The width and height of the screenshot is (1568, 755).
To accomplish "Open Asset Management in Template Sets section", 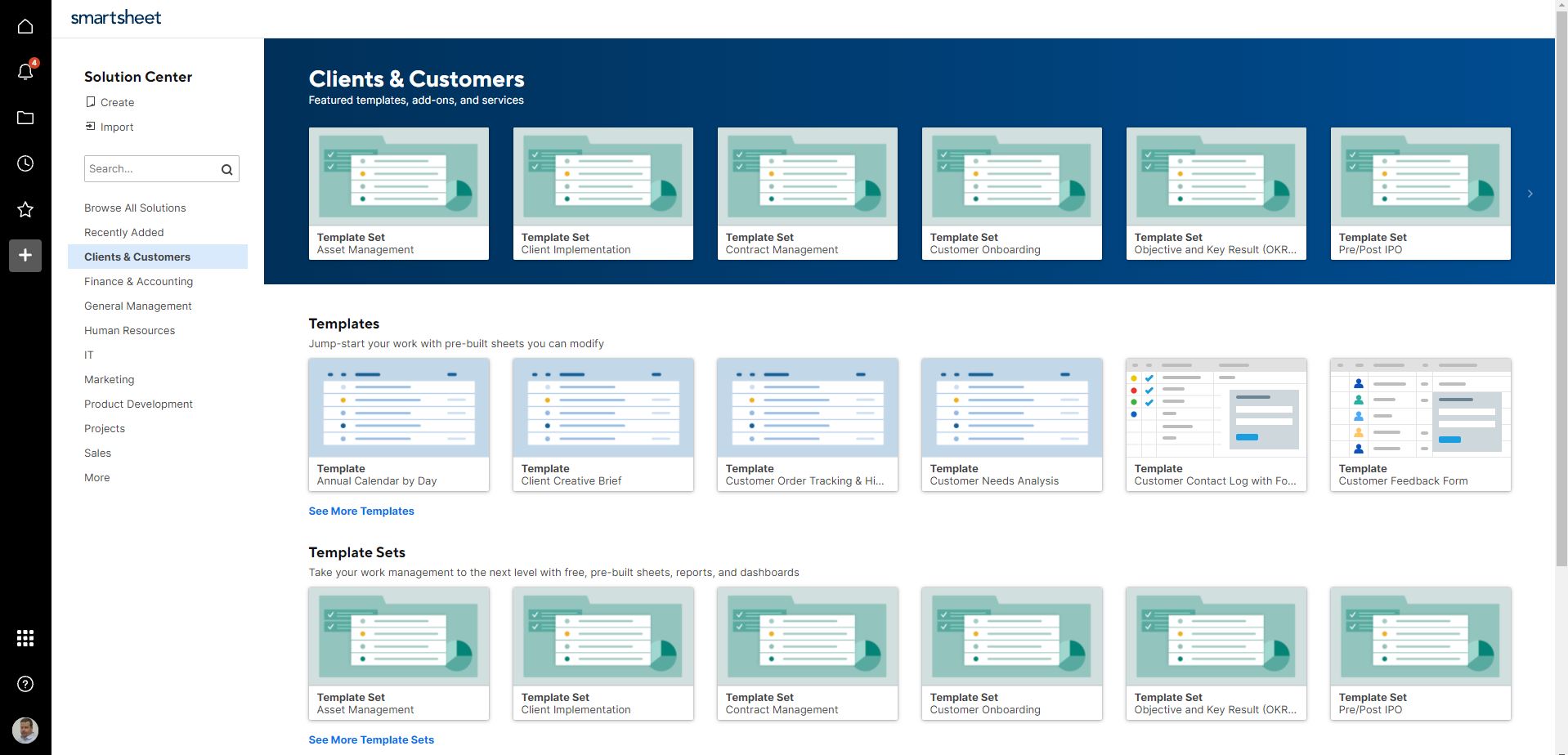I will pos(399,654).
